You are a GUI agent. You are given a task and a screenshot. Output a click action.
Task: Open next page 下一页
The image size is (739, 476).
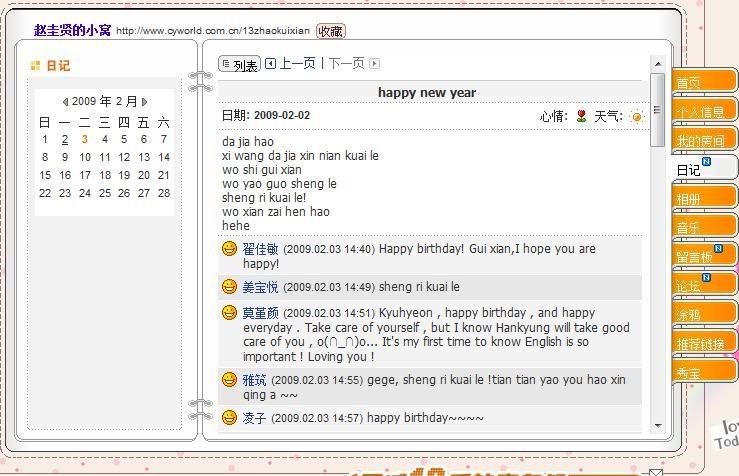pyautogui.click(x=346, y=63)
